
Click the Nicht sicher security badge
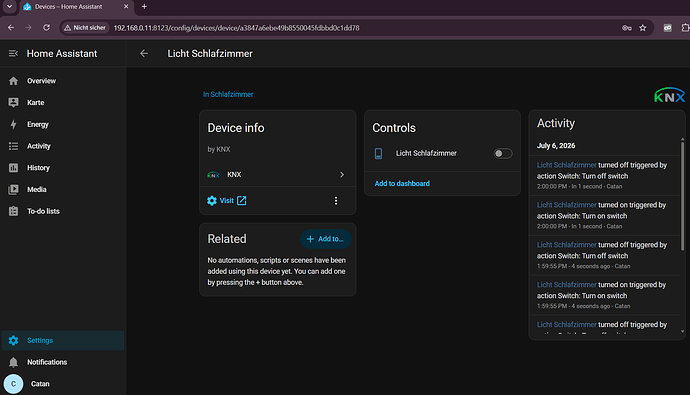pos(85,28)
